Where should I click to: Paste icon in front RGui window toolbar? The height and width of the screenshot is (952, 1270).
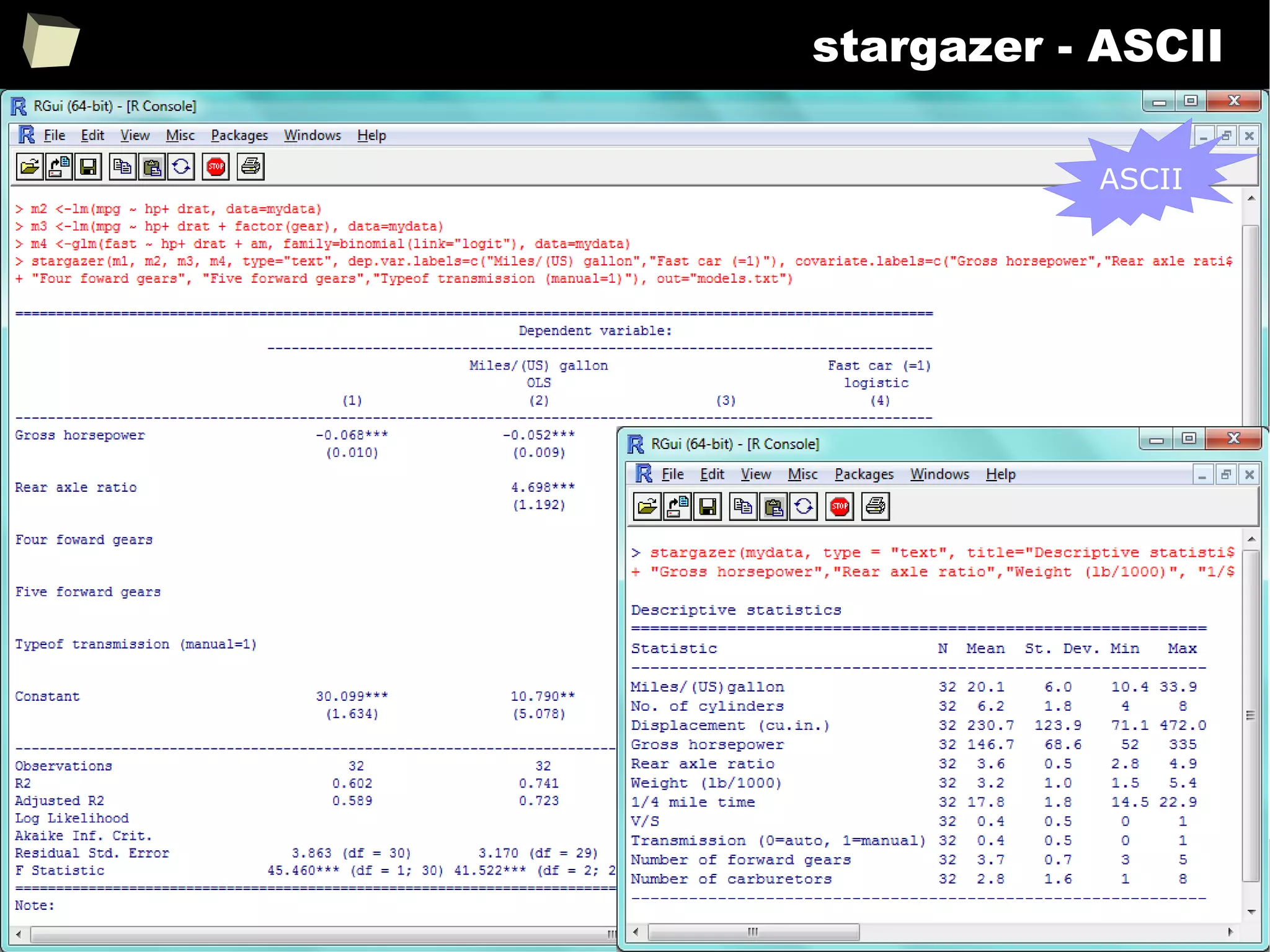click(773, 507)
